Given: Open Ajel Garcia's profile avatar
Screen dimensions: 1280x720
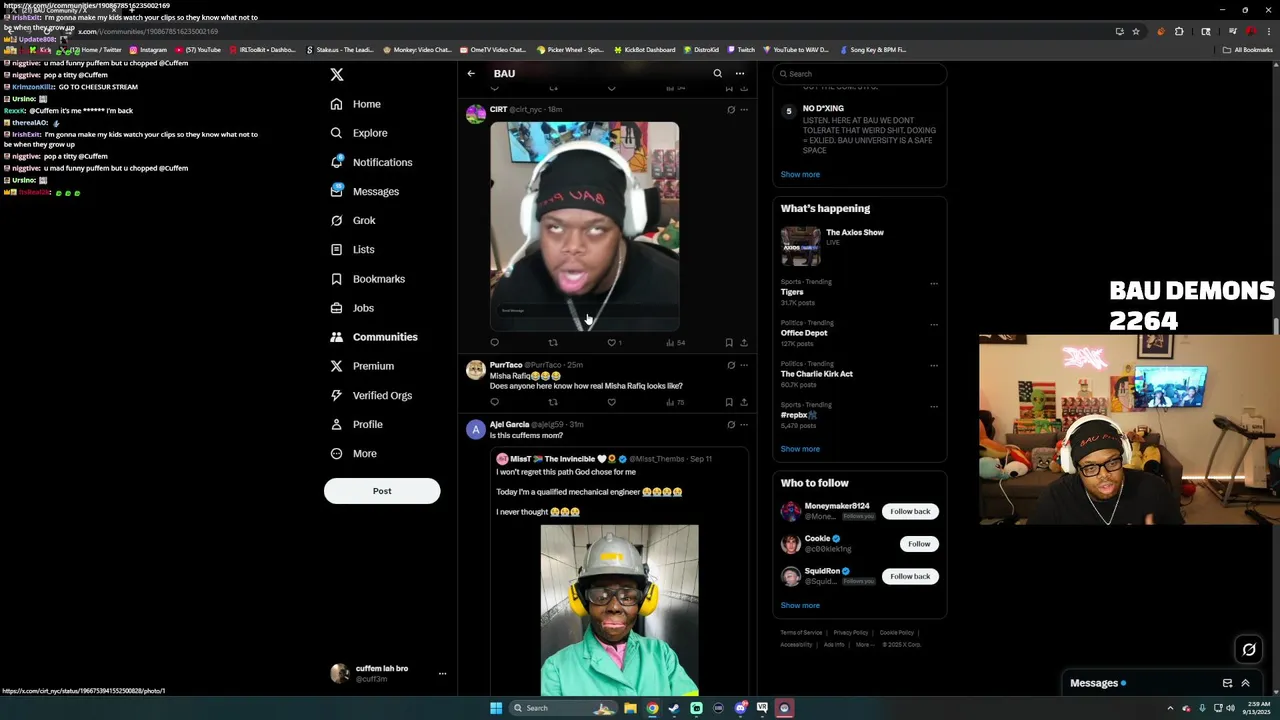Looking at the screenshot, I should [x=476, y=430].
